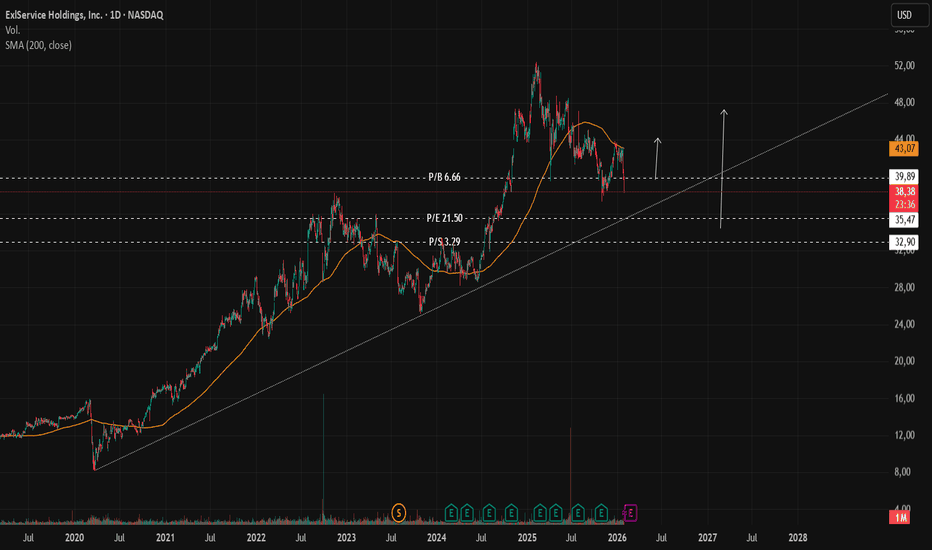Select the SMA (200, close) indicator legend
The image size is (932, 550).
pyautogui.click(x=38, y=45)
